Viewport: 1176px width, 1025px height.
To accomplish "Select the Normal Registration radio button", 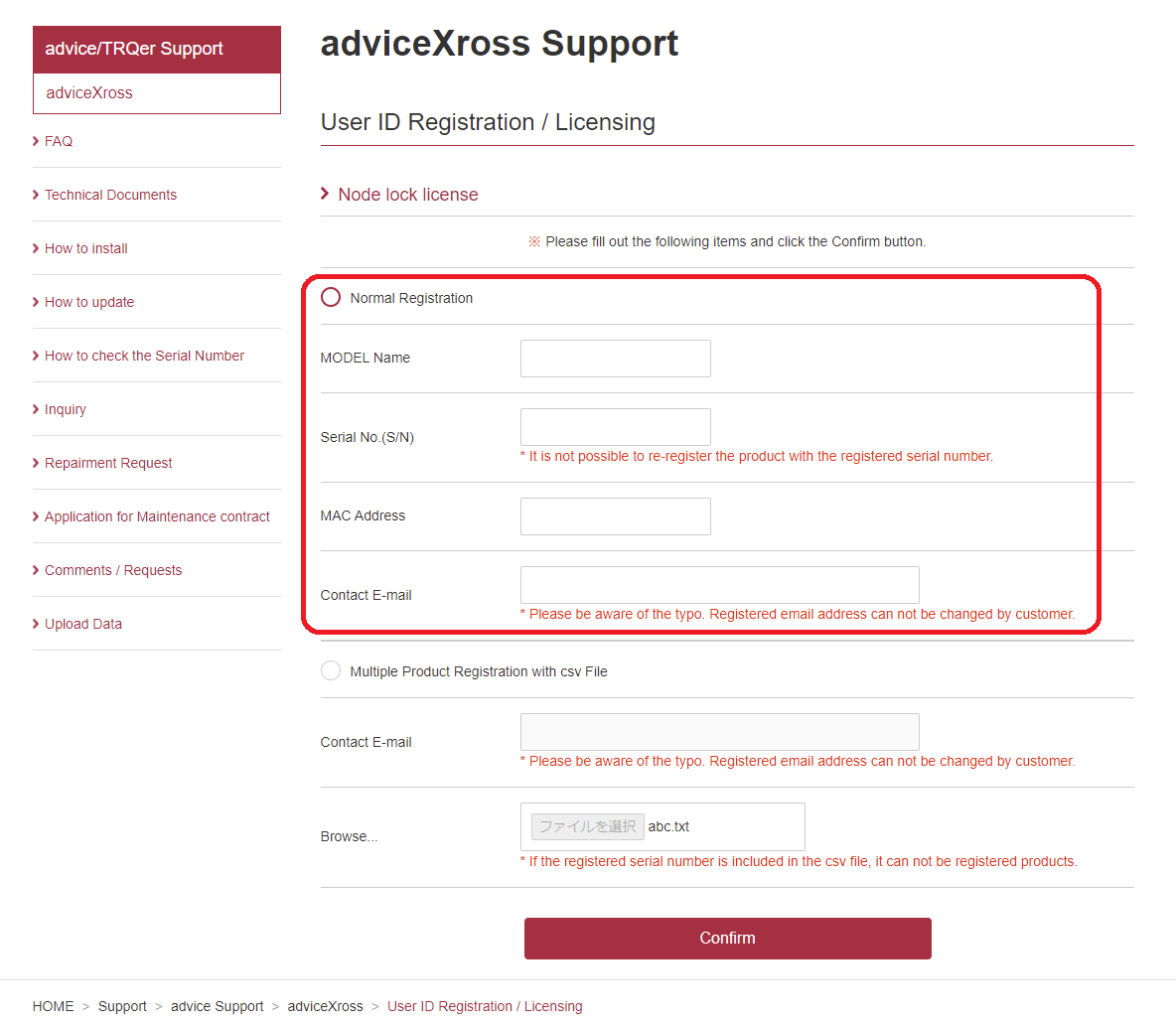I will 331,298.
